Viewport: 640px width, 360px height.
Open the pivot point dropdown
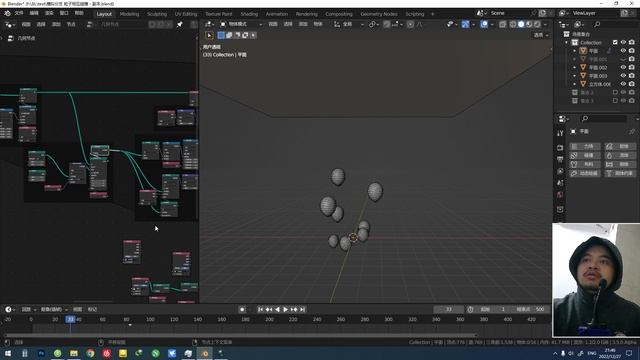373,24
